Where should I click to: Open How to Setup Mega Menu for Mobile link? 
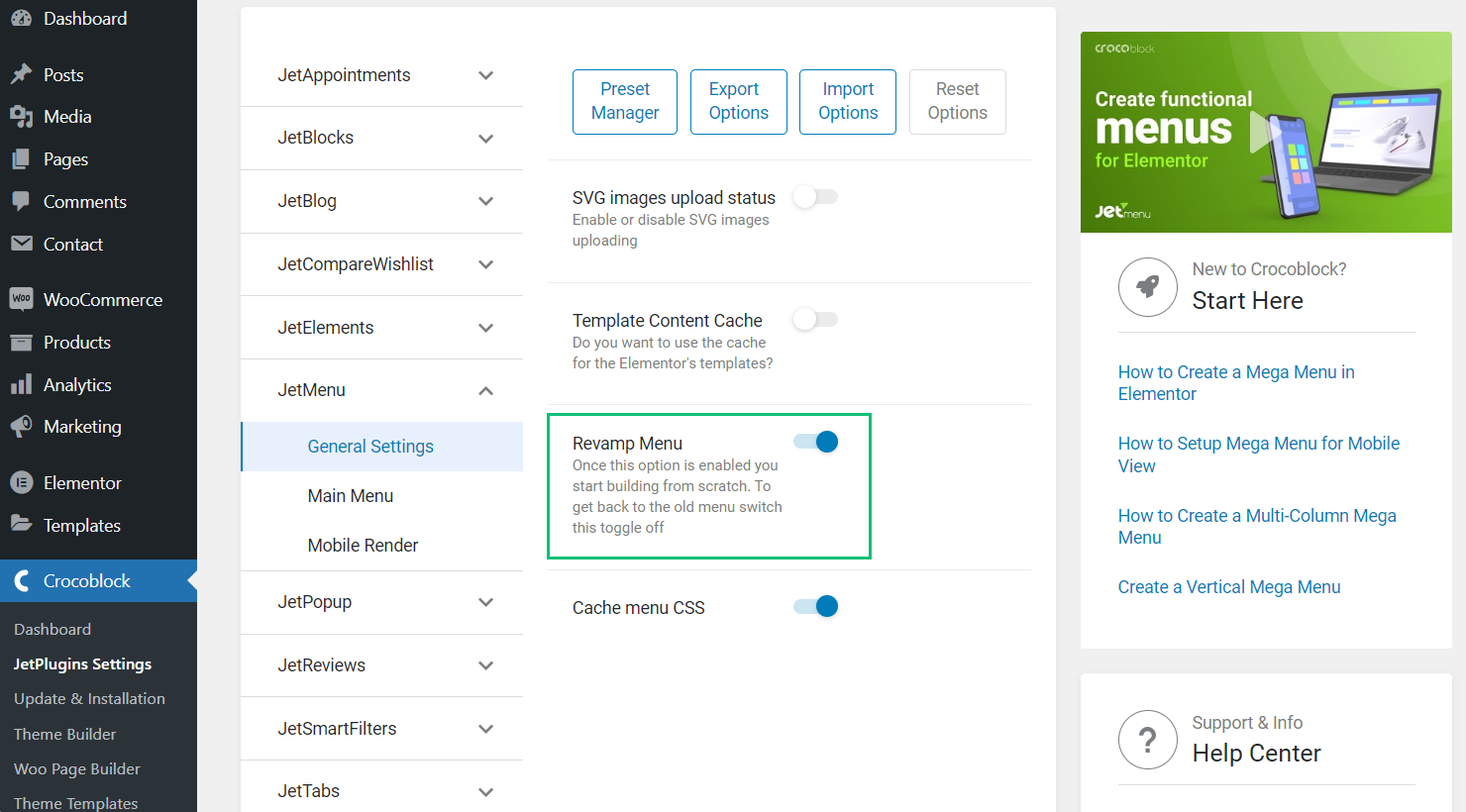tap(1259, 455)
